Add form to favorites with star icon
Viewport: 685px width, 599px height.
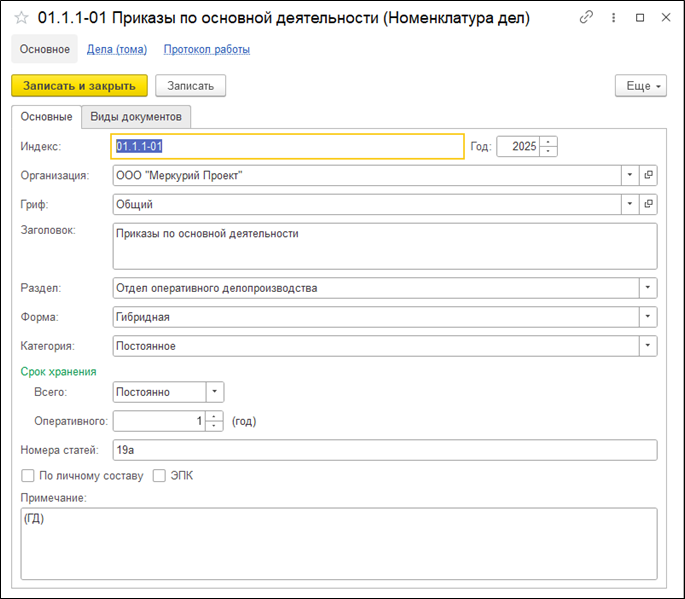pos(20,18)
